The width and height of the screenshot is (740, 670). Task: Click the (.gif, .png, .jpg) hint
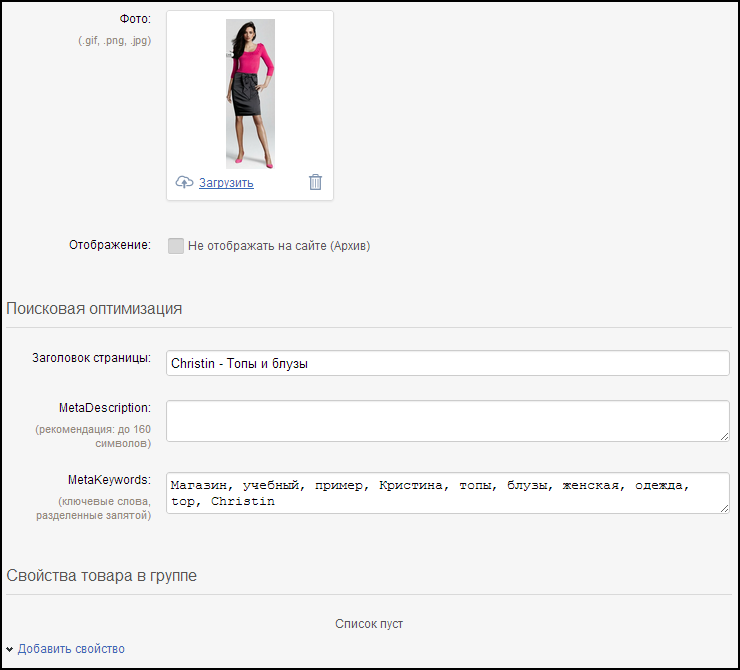pyautogui.click(x=115, y=41)
